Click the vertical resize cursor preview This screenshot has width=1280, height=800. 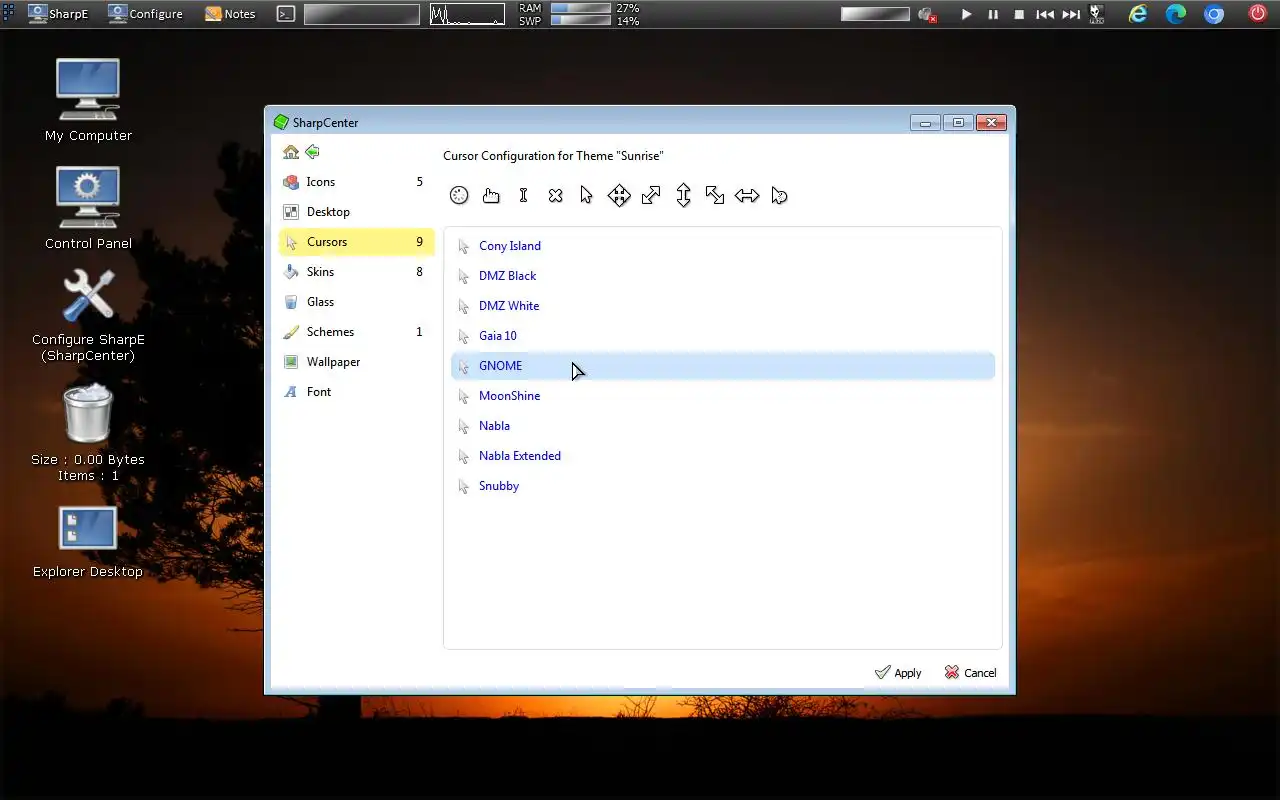pos(683,195)
